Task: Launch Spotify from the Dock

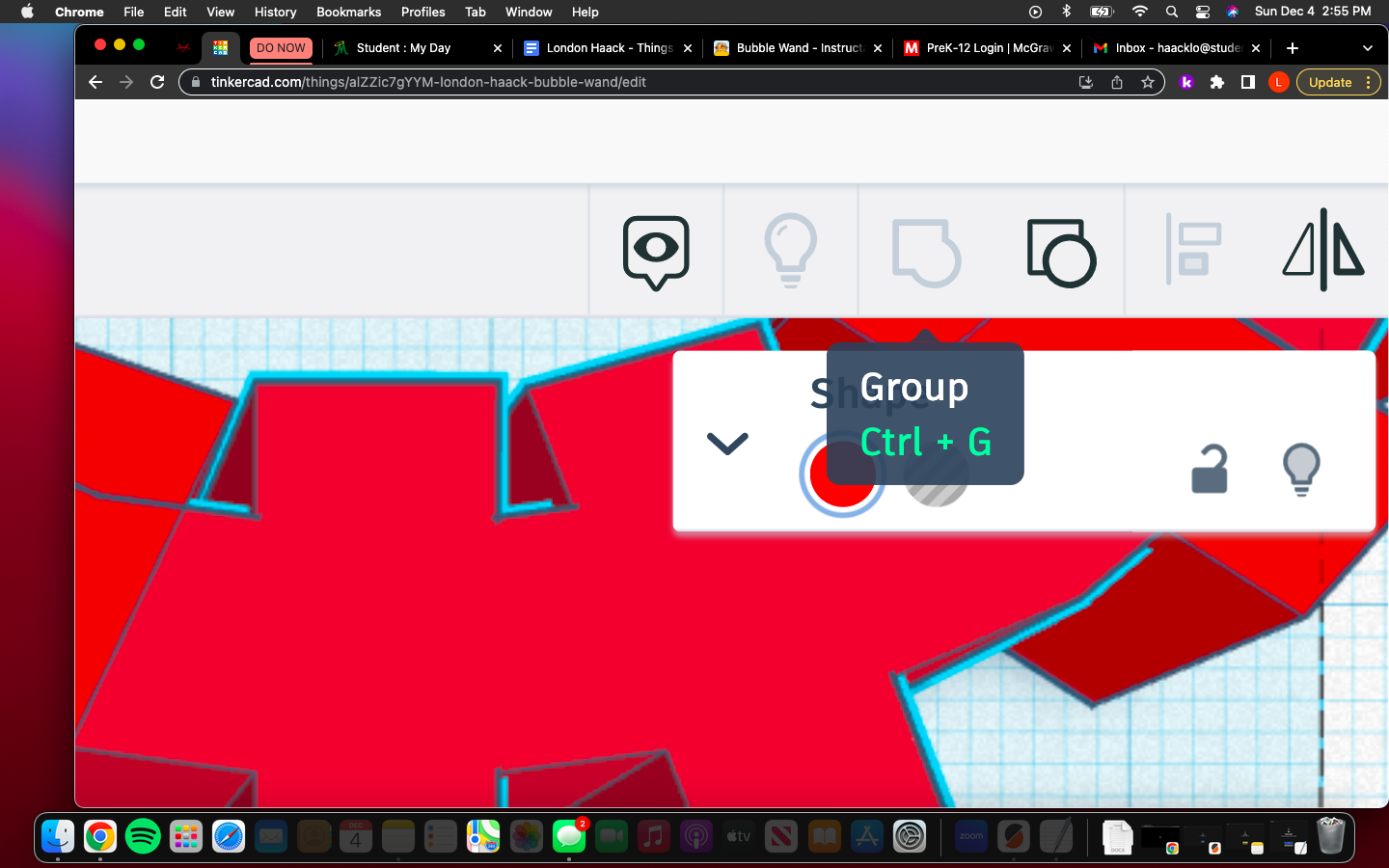Action: click(143, 837)
